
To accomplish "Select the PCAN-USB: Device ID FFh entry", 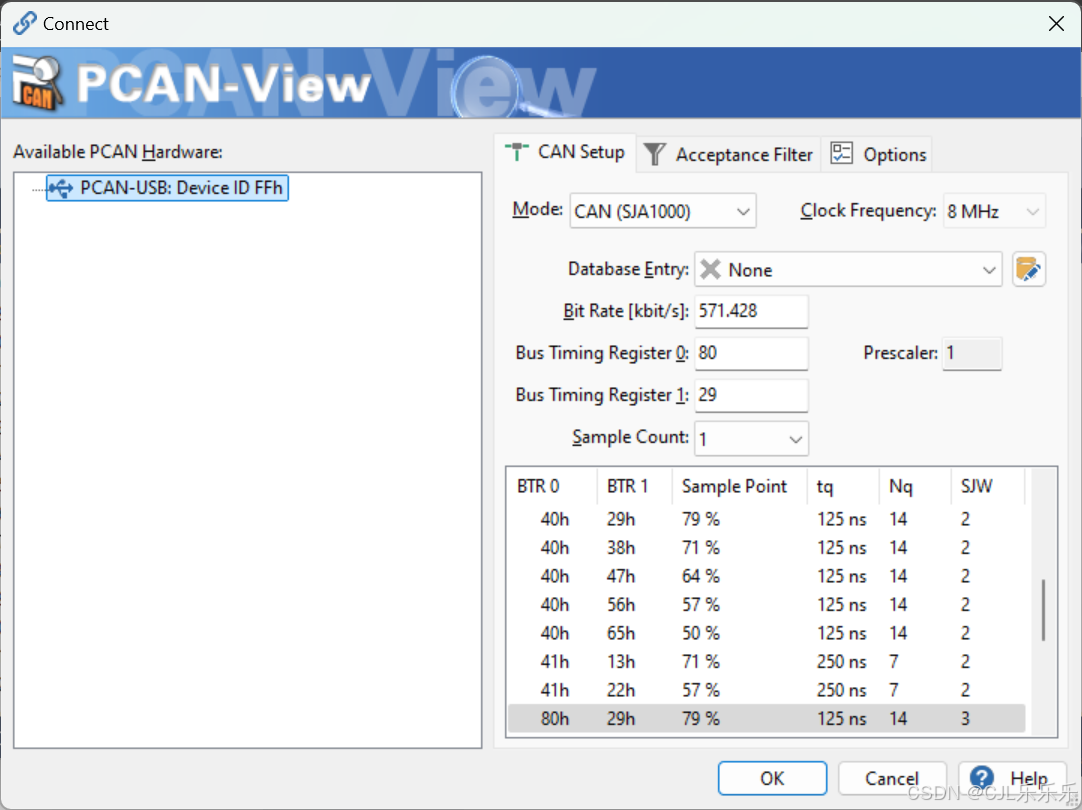I will click(x=167, y=188).
